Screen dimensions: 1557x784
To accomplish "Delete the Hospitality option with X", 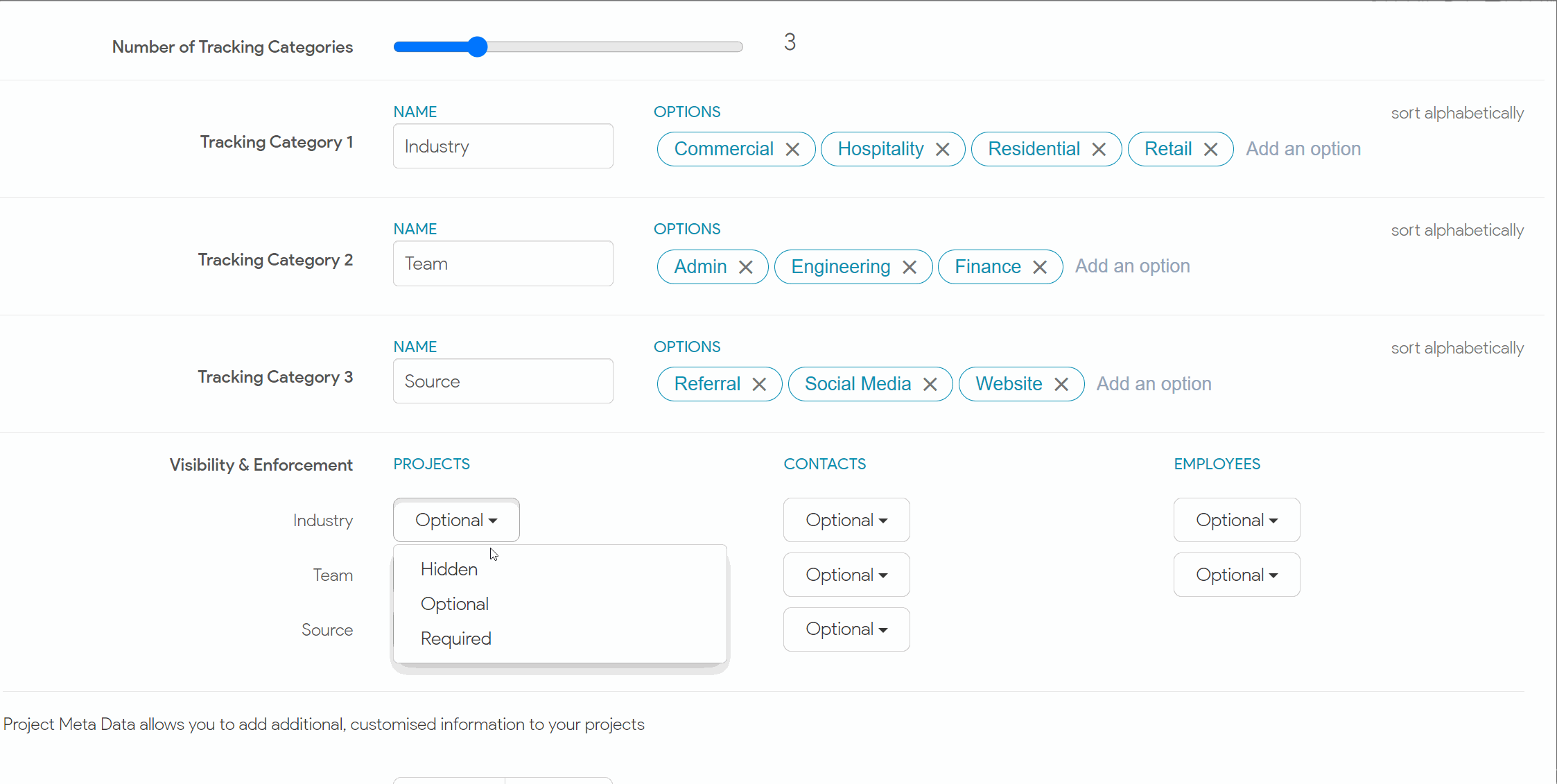I will [x=942, y=150].
